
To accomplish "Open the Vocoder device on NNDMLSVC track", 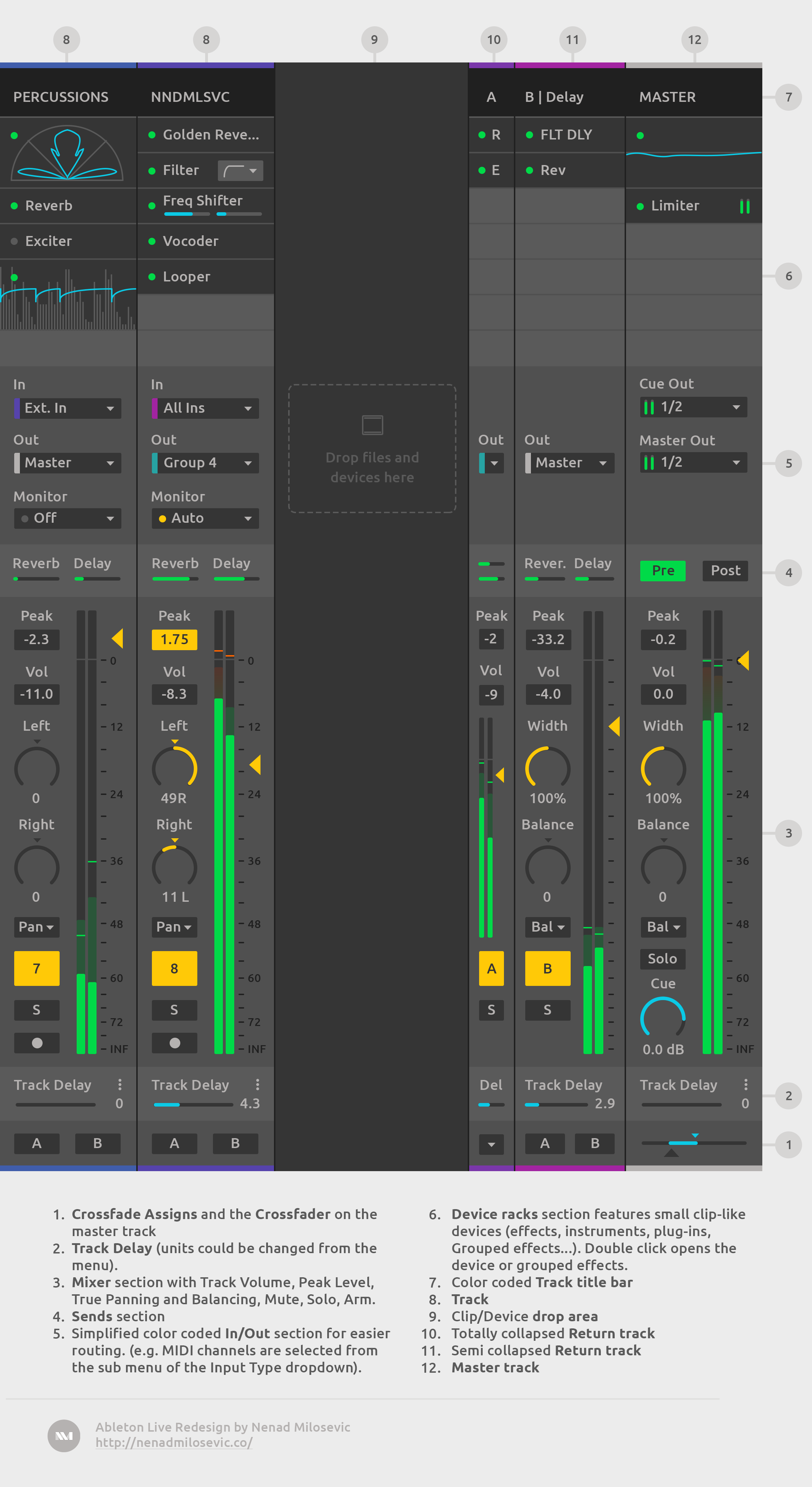I will 191,241.
